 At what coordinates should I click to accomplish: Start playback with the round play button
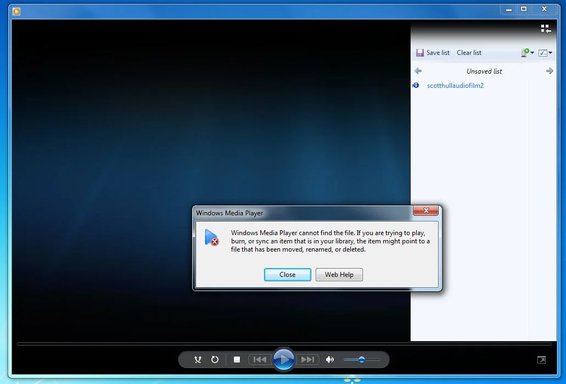[283, 359]
